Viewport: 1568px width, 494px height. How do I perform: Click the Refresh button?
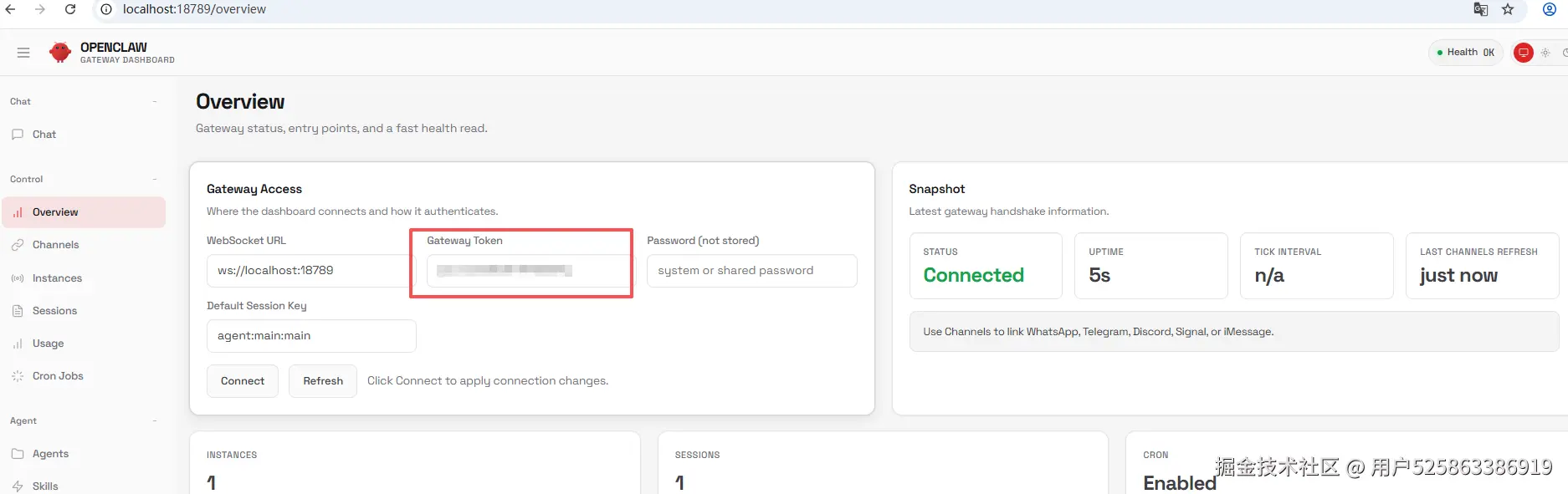pos(323,381)
